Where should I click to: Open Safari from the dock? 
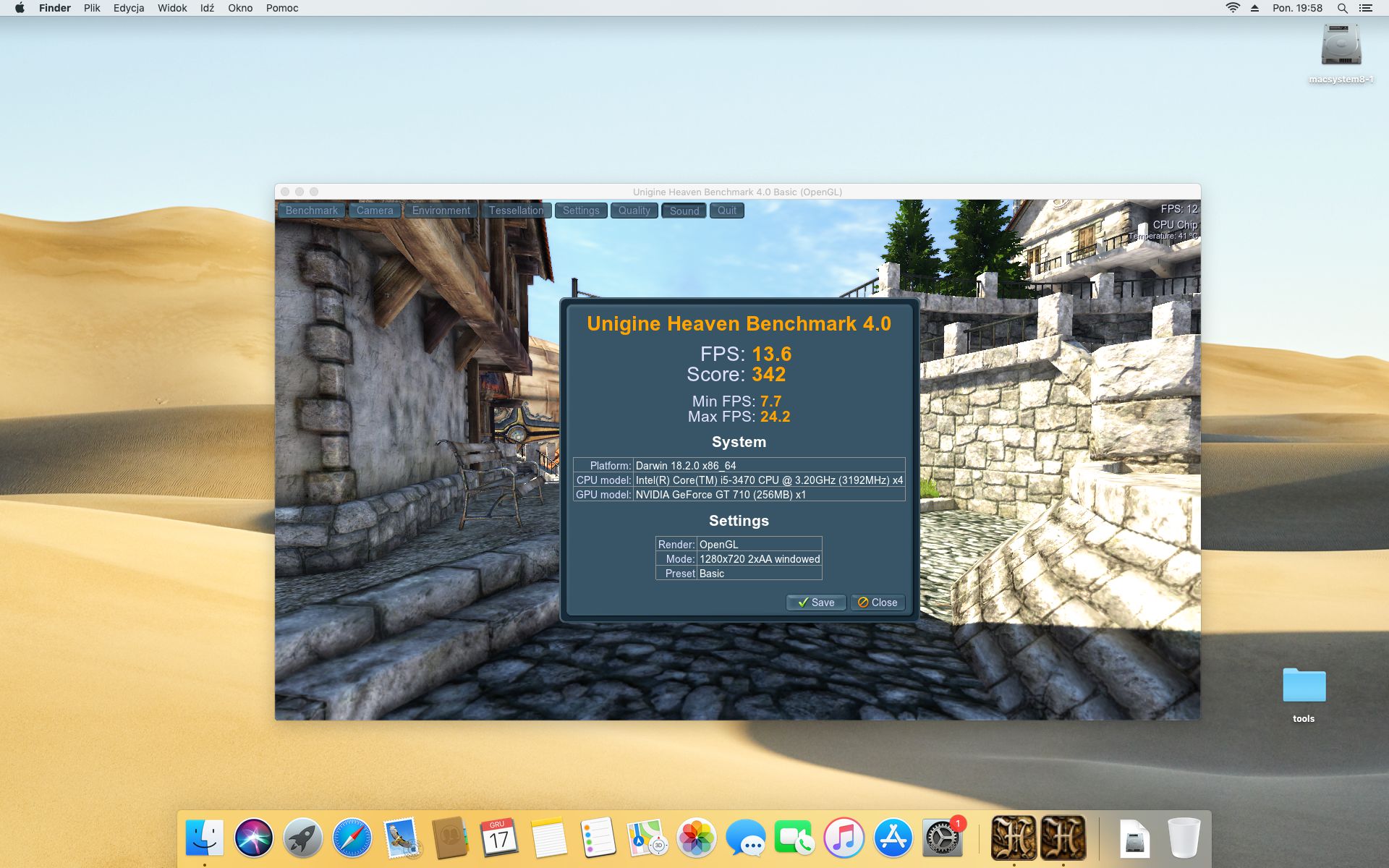[352, 838]
